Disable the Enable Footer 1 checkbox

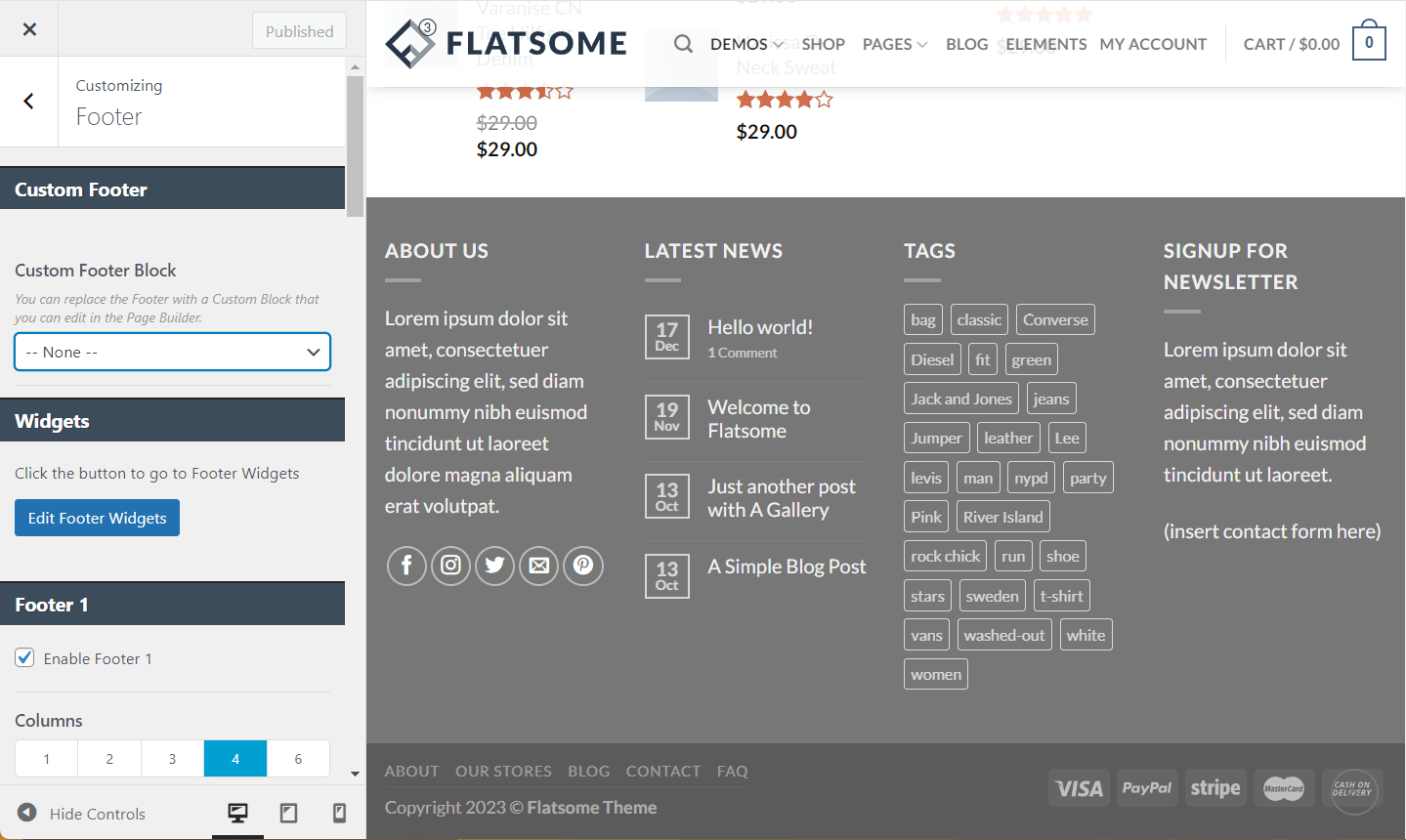point(23,657)
